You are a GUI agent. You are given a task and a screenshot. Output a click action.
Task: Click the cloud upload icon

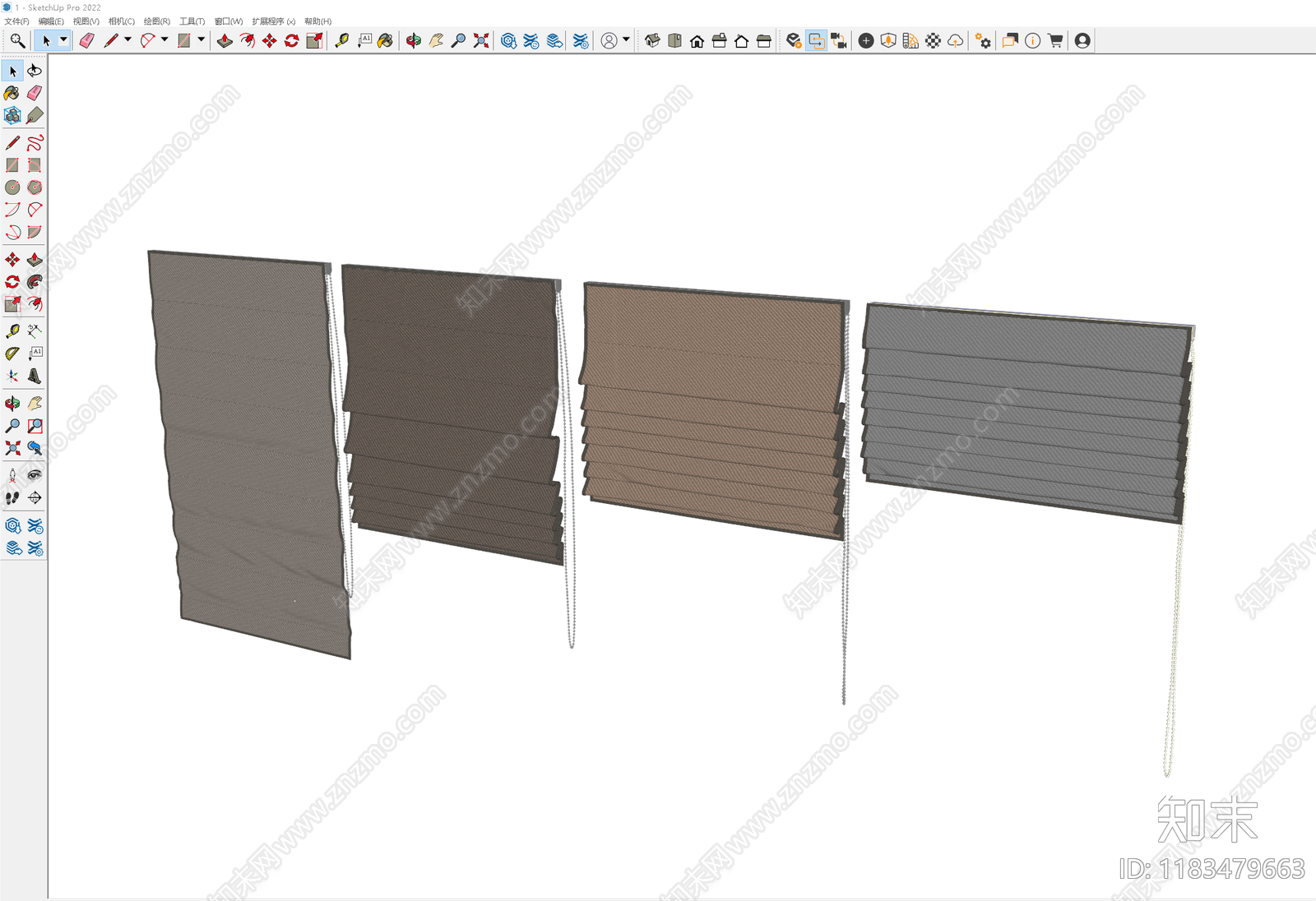(955, 40)
